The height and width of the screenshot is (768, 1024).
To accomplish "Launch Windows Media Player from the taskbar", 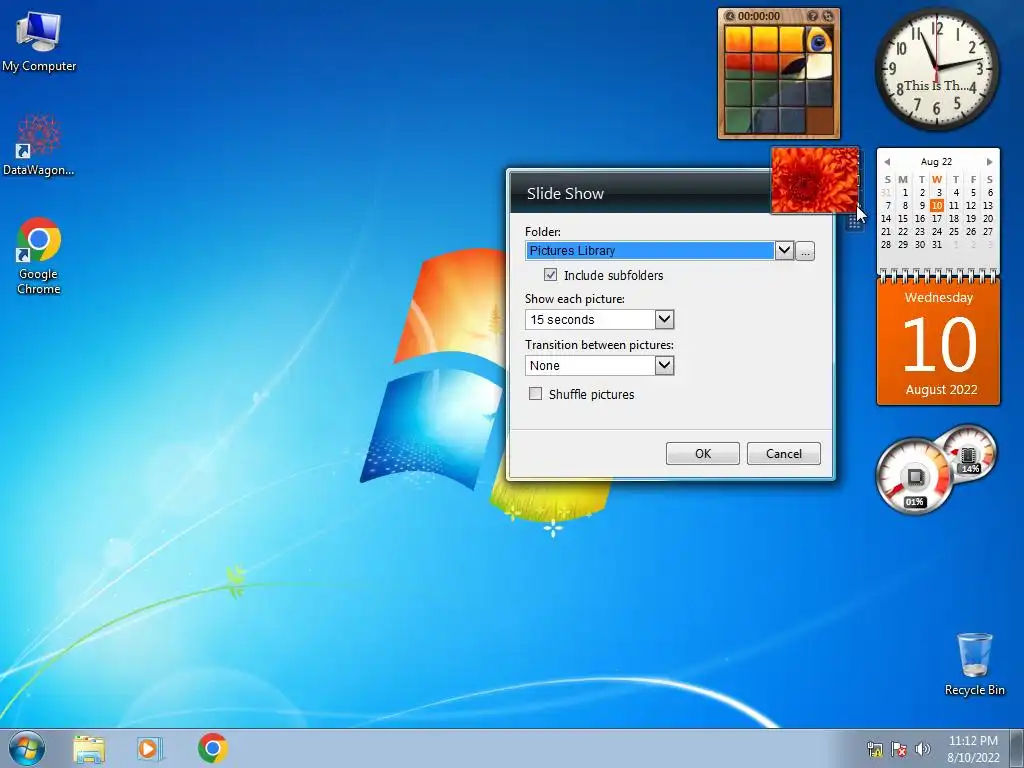I will (150, 749).
